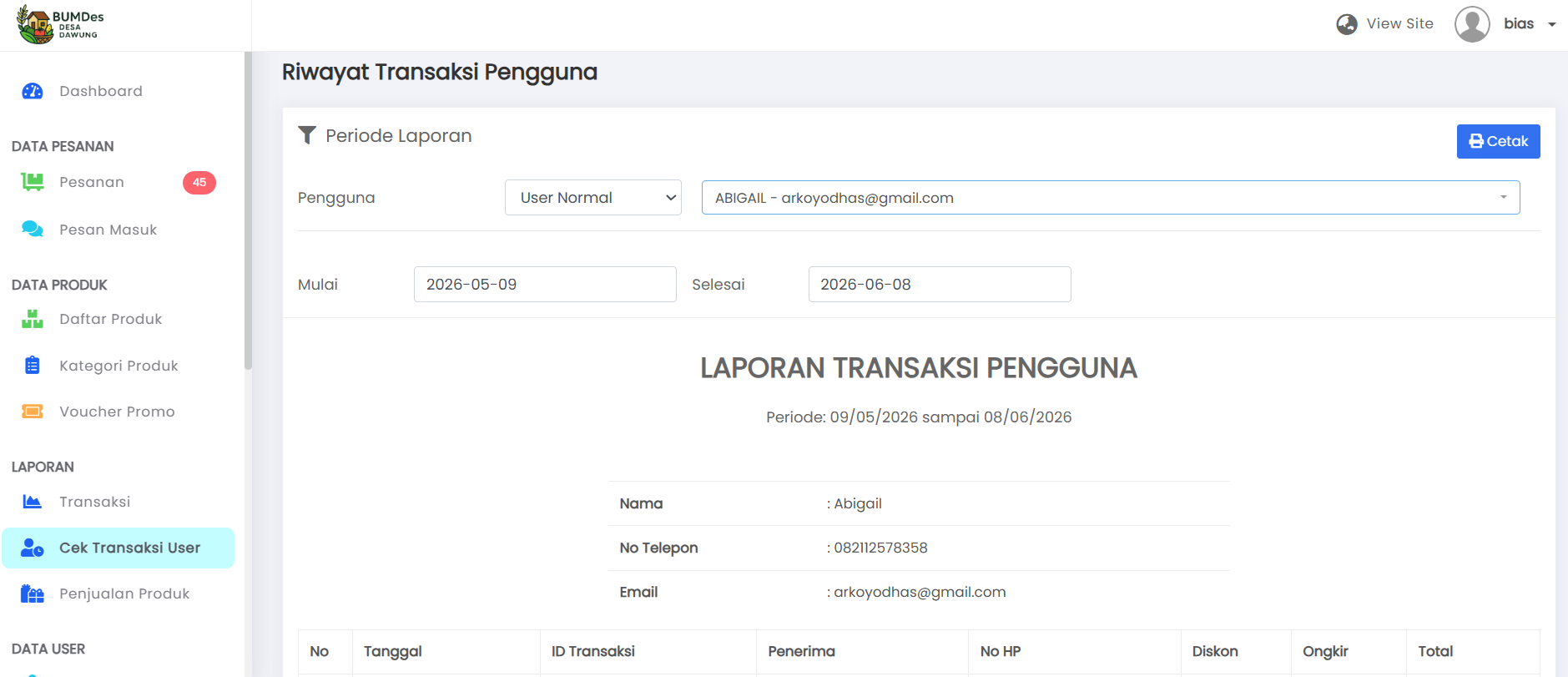This screenshot has height=677, width=1568.
Task: Click the Riwayat Transaksi Pengguna heading
Action: pyautogui.click(x=440, y=72)
